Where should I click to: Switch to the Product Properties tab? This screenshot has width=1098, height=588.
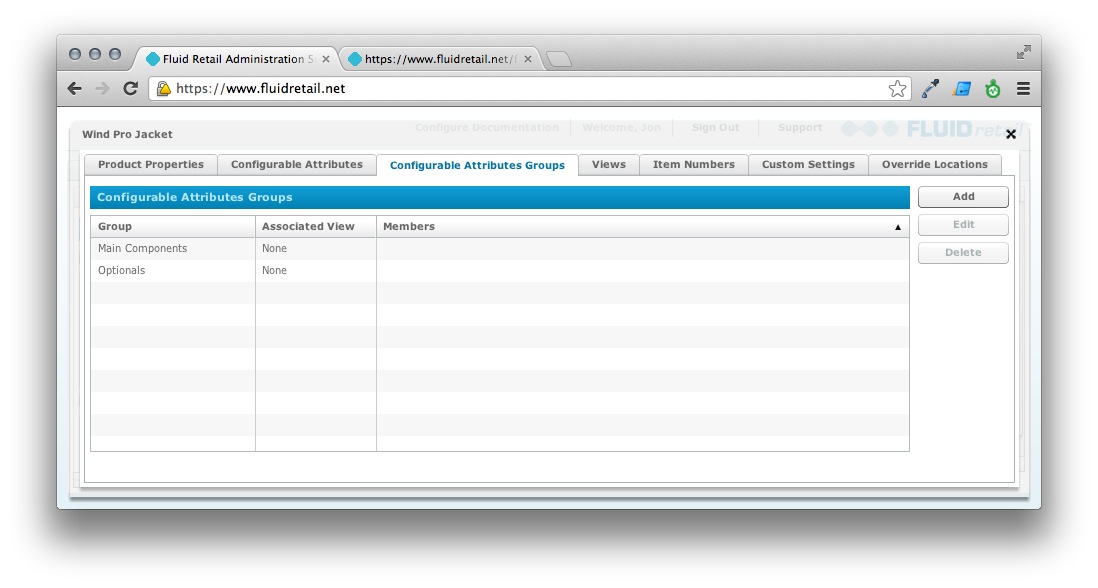point(150,164)
